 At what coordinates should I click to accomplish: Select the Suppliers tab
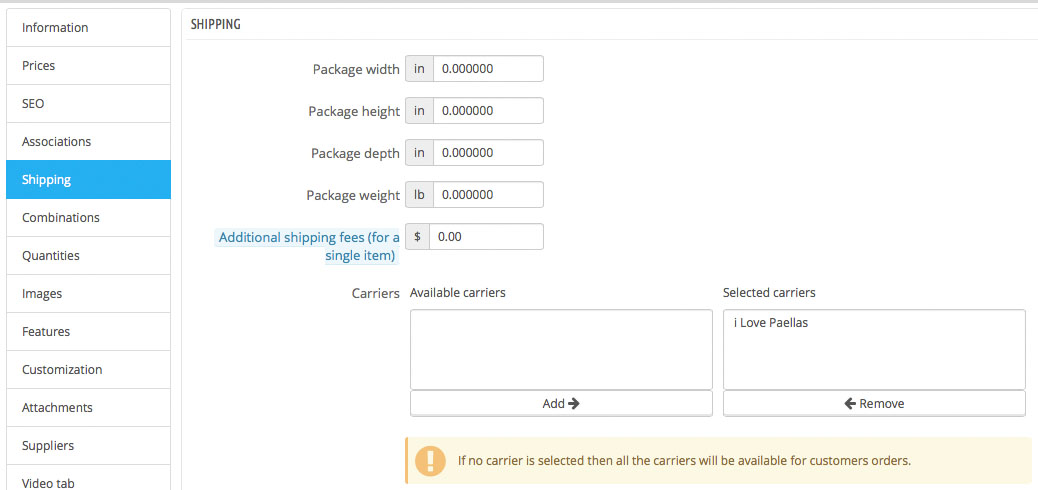click(88, 445)
